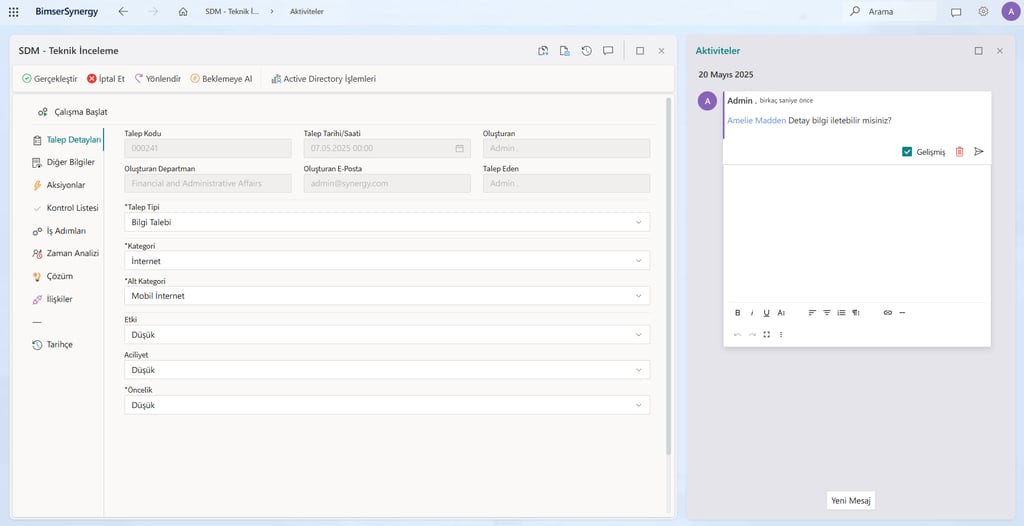Send the message with the arrow icon

pos(978,152)
